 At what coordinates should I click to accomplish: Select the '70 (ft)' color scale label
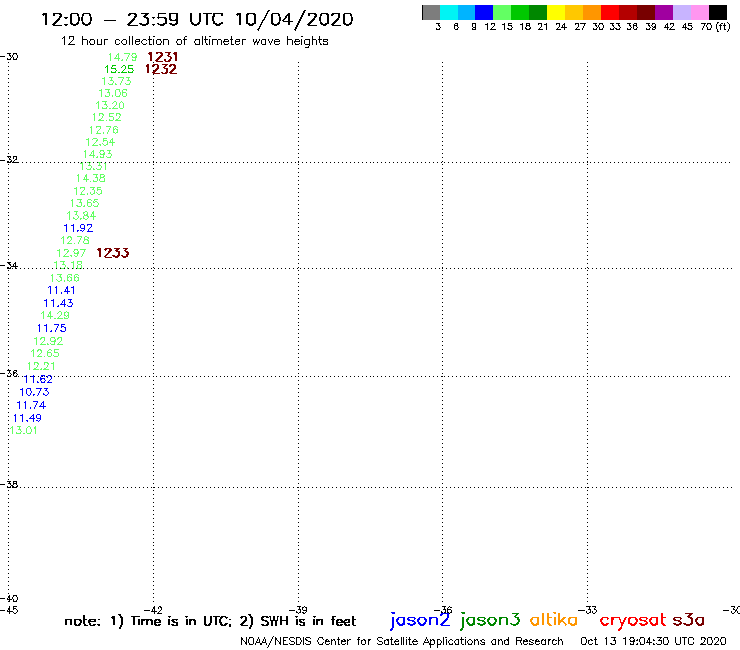tap(715, 26)
